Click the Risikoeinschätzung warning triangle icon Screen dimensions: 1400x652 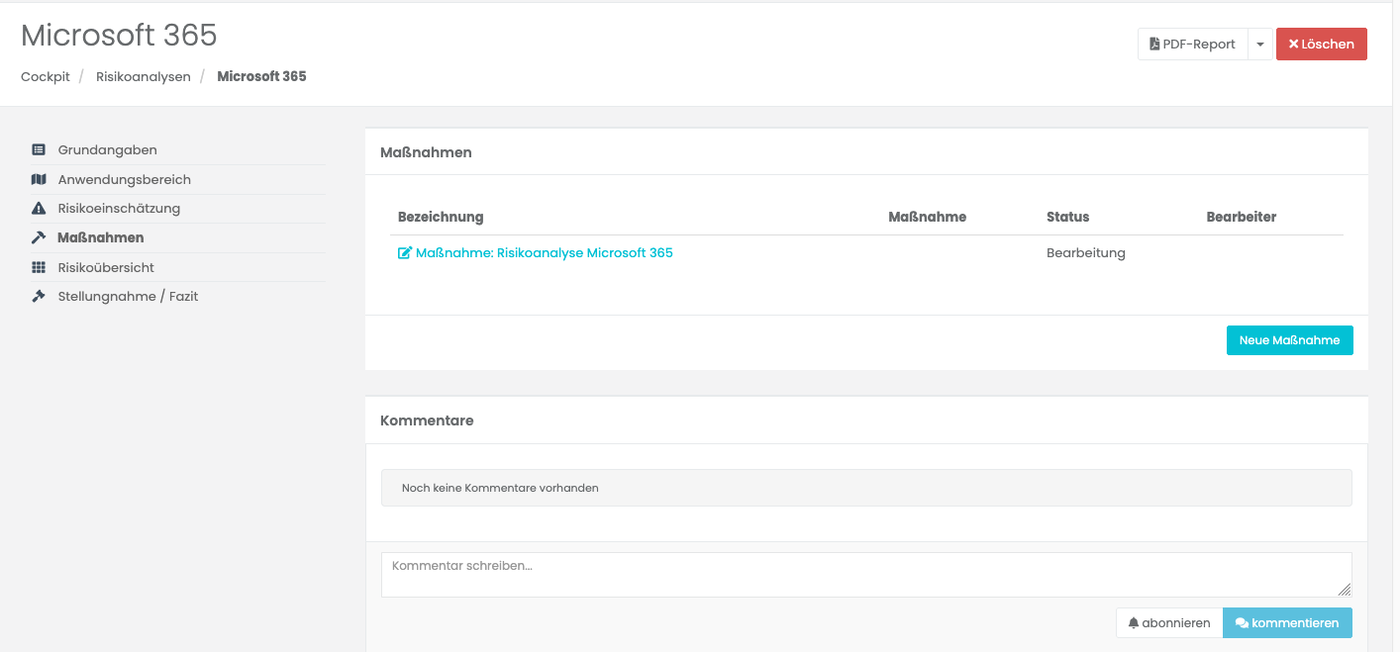coord(39,209)
